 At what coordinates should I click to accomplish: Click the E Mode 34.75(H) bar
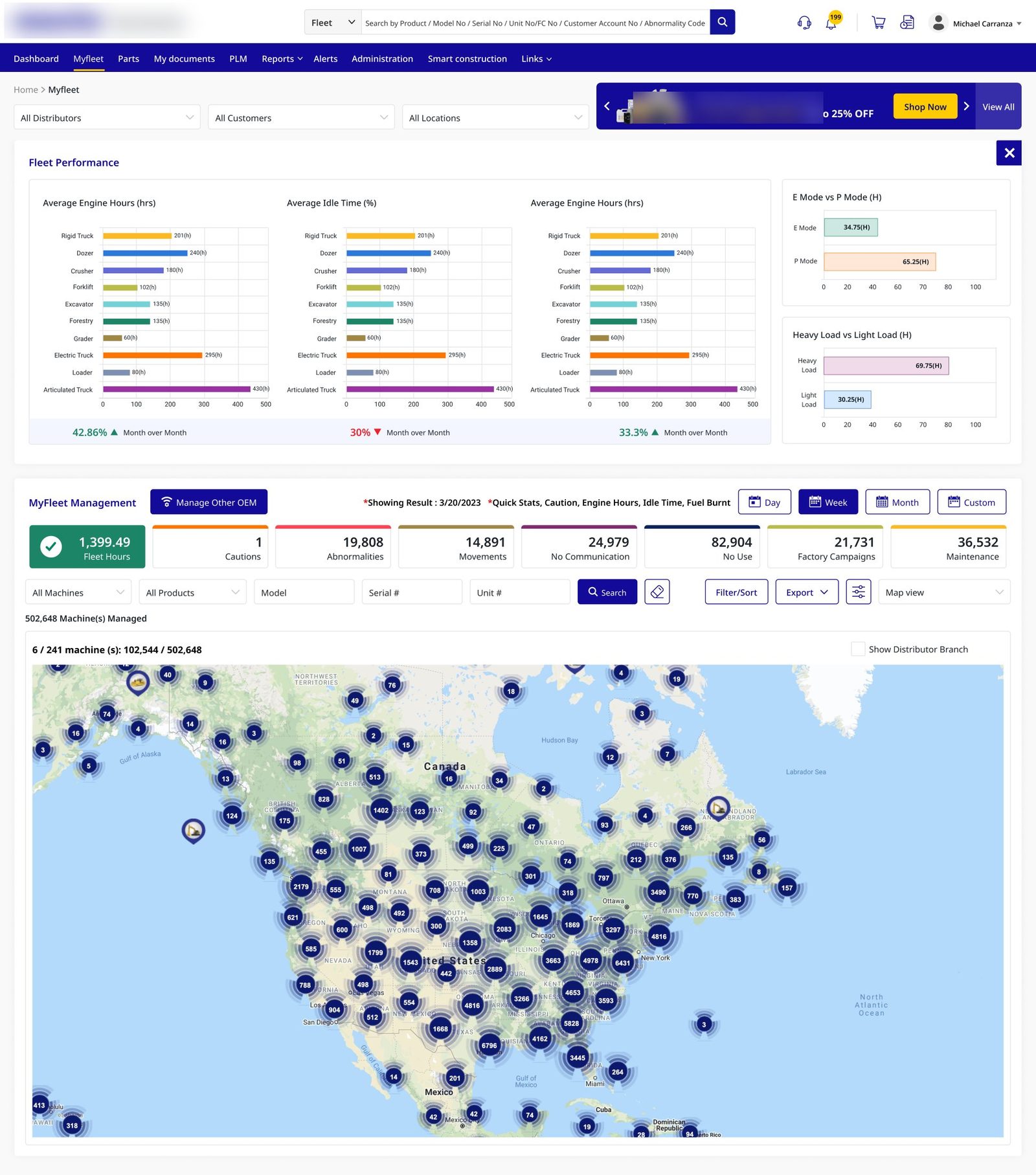(851, 227)
